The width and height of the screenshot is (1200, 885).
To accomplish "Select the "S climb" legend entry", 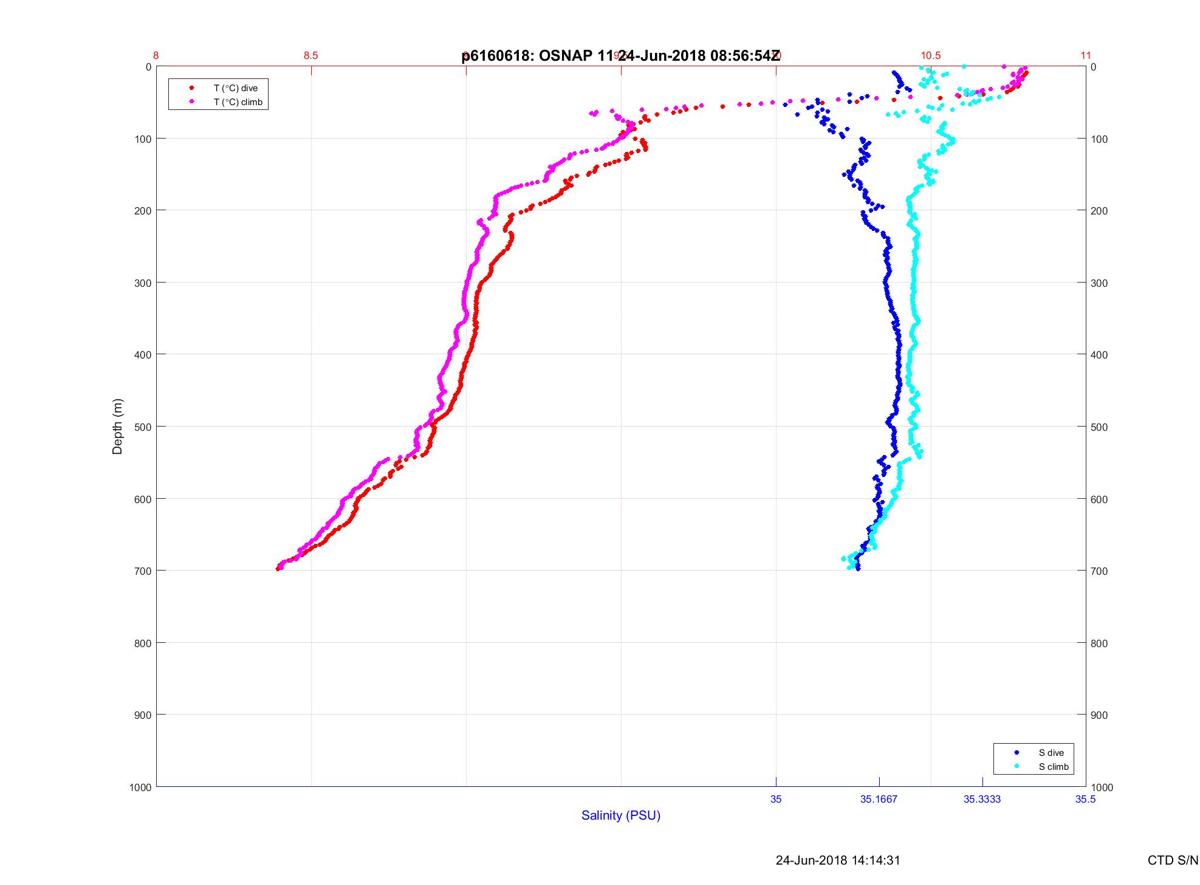I will [x=1054, y=766].
